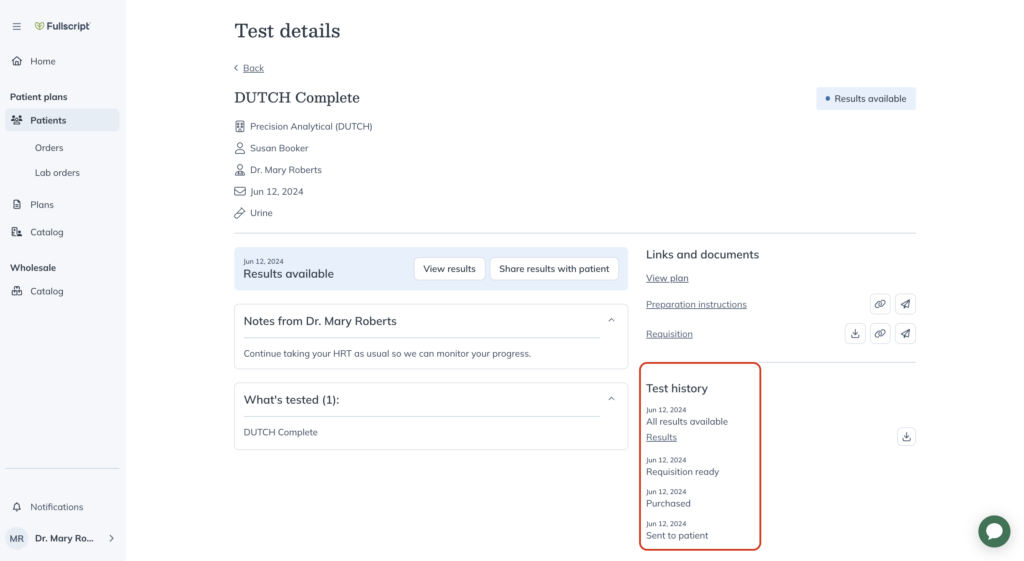The width and height of the screenshot is (1024, 561).
Task: Send Preparation instructions via paper plane icon
Action: [x=905, y=304]
